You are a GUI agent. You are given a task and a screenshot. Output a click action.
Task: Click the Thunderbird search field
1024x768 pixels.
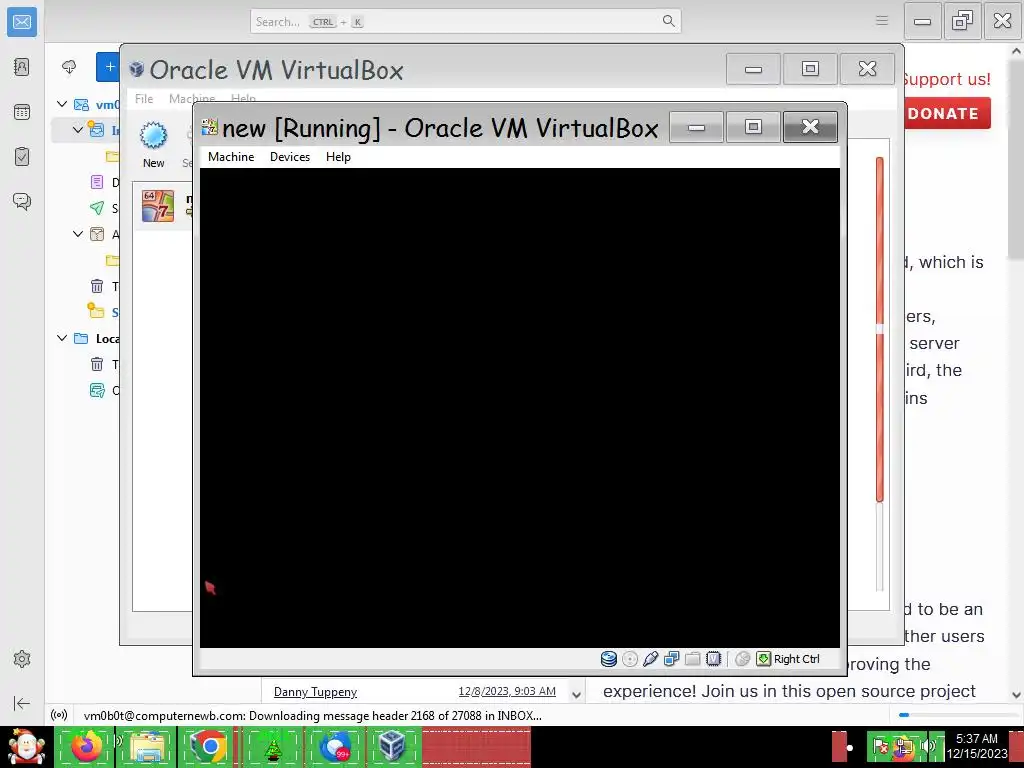[x=466, y=22]
